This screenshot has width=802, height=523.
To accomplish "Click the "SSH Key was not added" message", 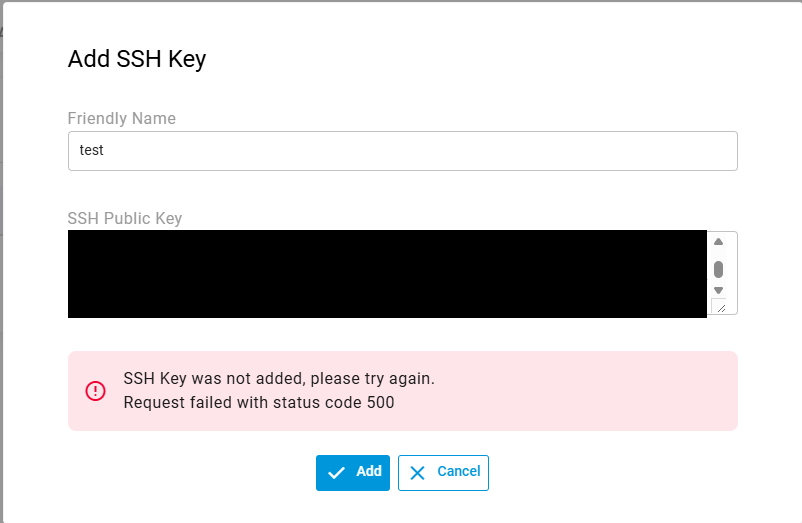I will (x=279, y=379).
